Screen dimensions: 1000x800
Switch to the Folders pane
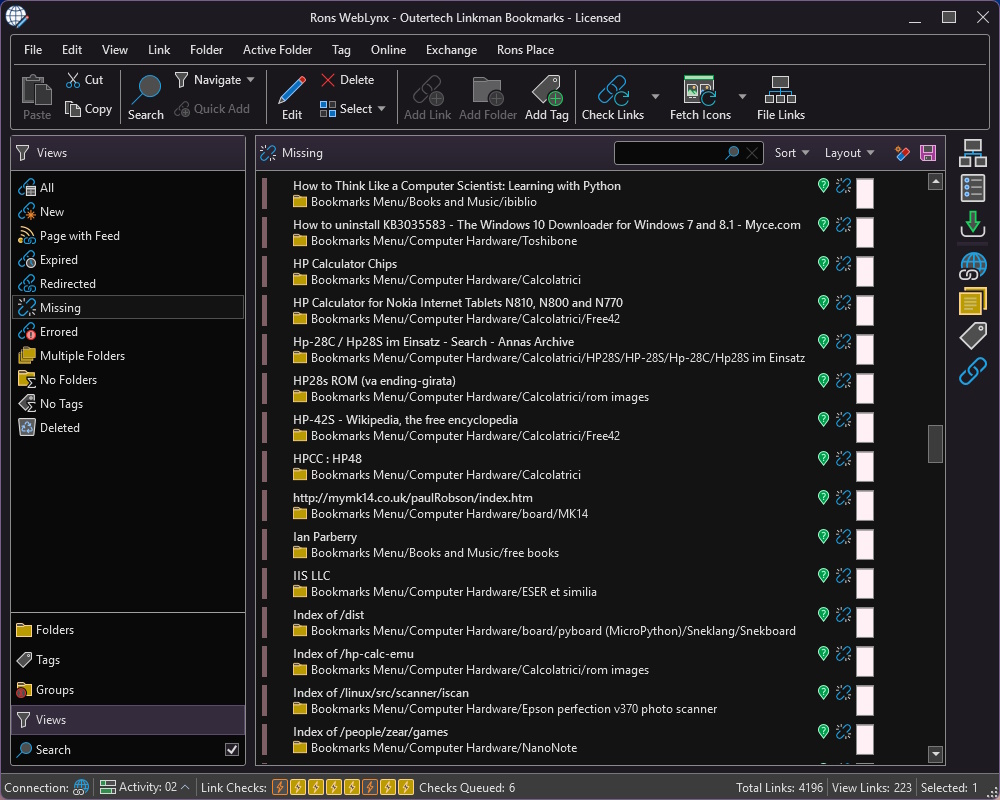(128, 630)
